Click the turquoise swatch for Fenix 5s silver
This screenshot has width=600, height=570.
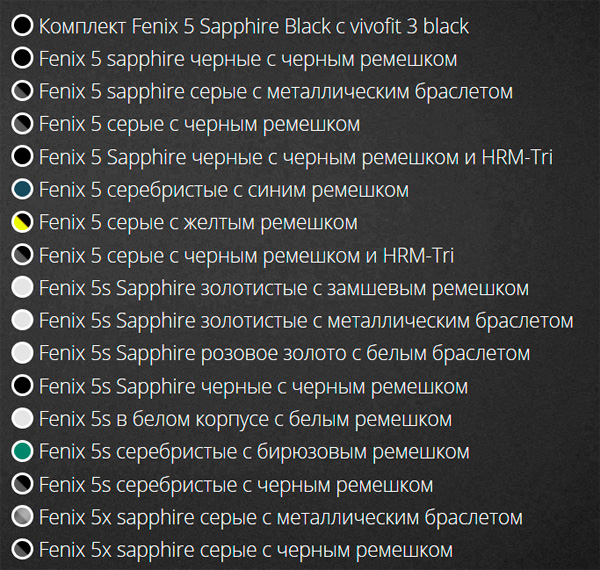(x=22, y=452)
